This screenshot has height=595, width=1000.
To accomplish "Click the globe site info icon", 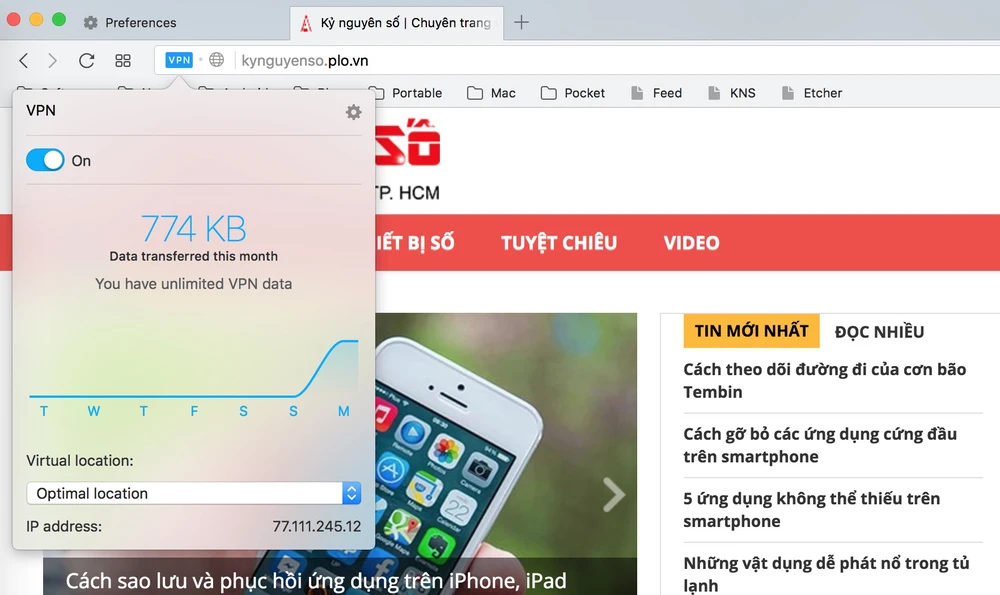I will (217, 60).
